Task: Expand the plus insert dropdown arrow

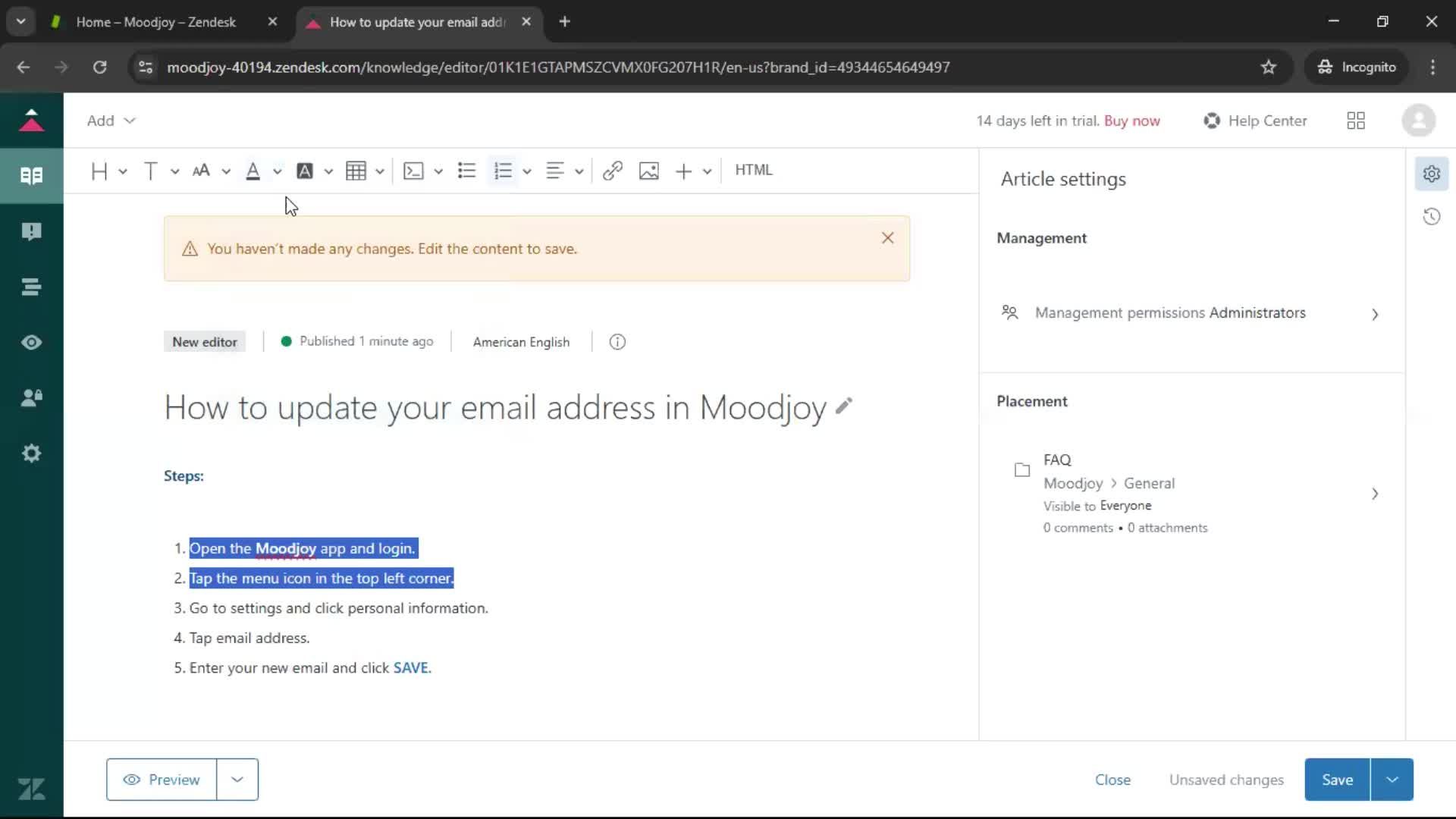Action: point(707,171)
